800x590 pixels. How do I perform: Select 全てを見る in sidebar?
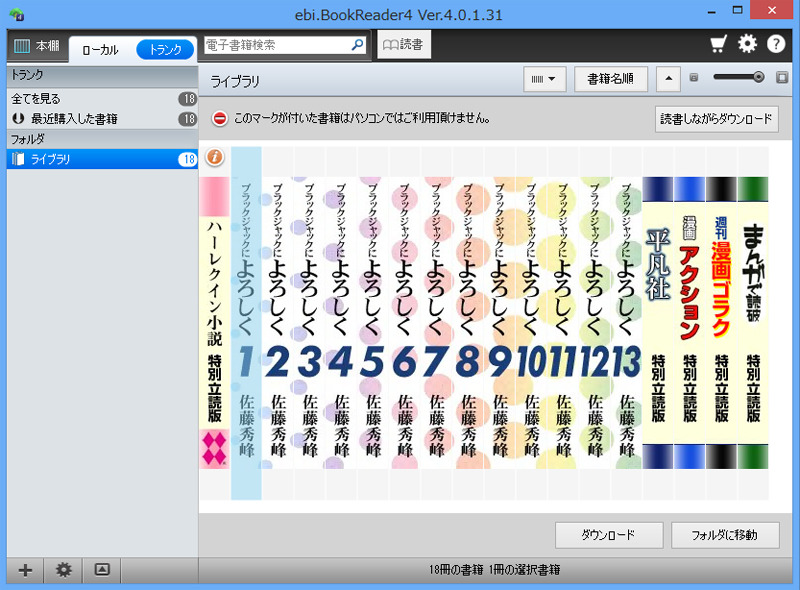[102, 99]
